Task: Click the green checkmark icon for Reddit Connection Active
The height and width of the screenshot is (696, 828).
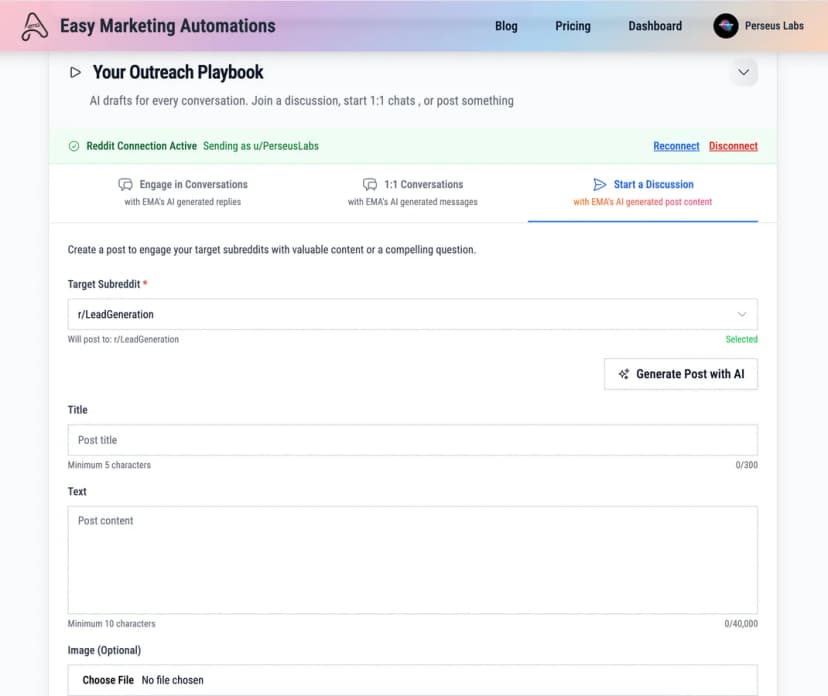Action: (x=74, y=146)
